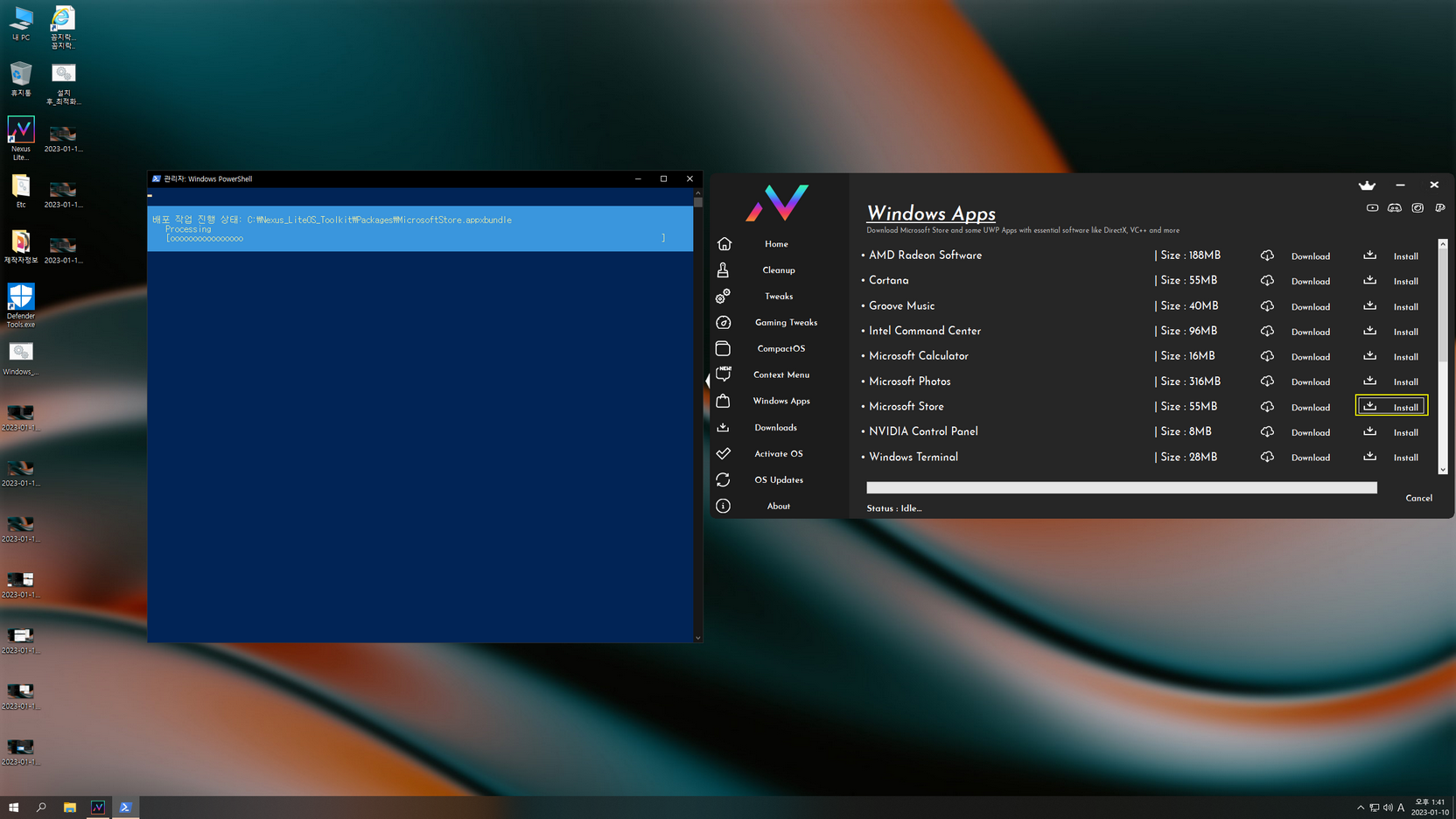Open the Activate OS menu label

pyautogui.click(x=778, y=454)
